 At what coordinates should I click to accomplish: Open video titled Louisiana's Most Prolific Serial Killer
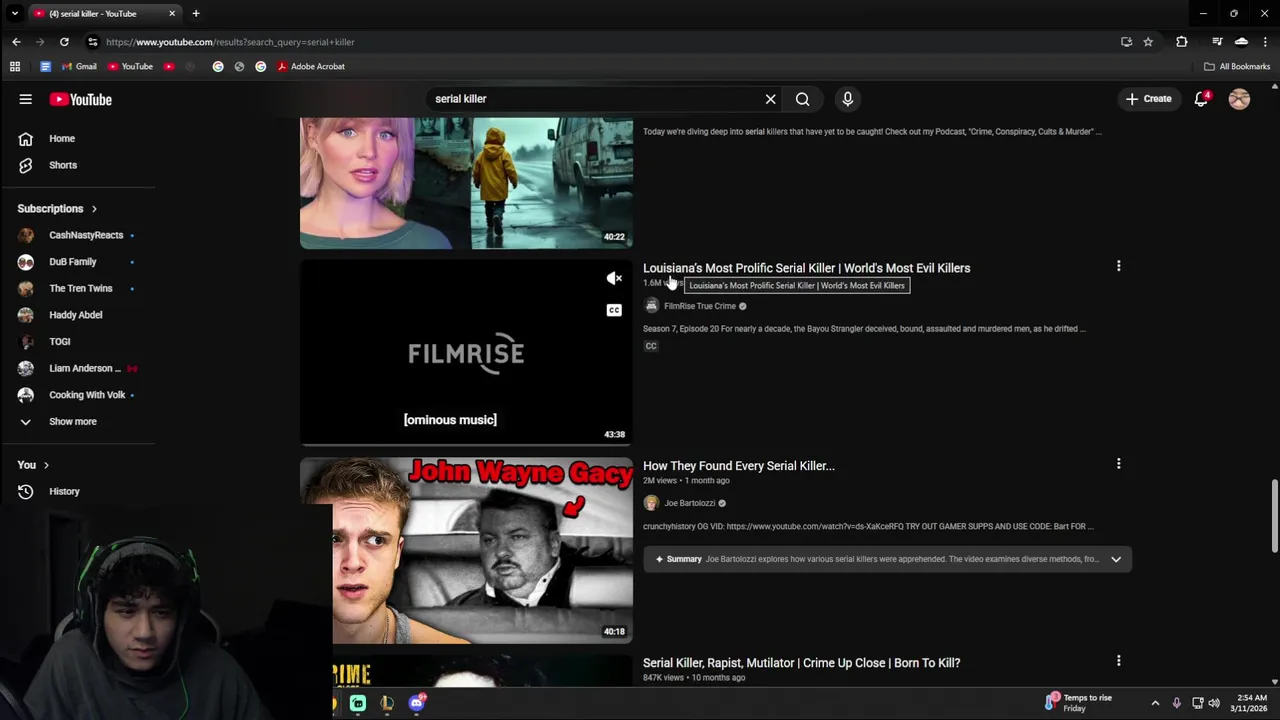806,268
